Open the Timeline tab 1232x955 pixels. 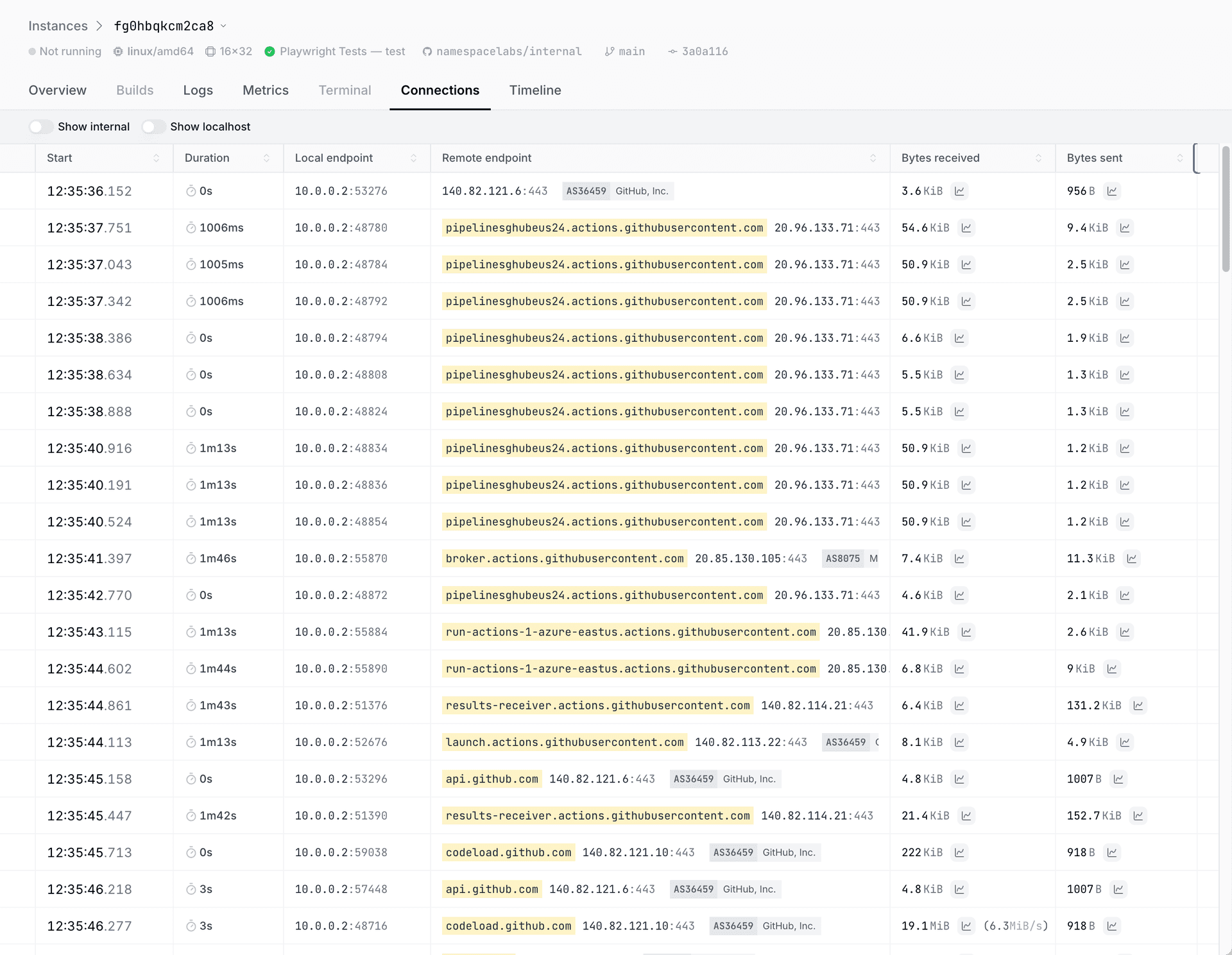click(535, 90)
